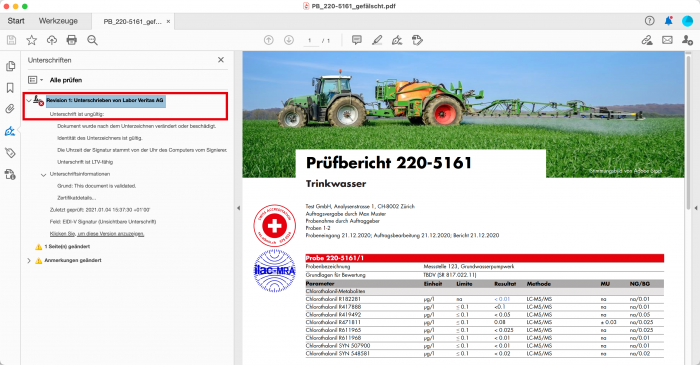Click the Chlorothalonil R471811 table row label

pyautogui.click(x=333, y=322)
